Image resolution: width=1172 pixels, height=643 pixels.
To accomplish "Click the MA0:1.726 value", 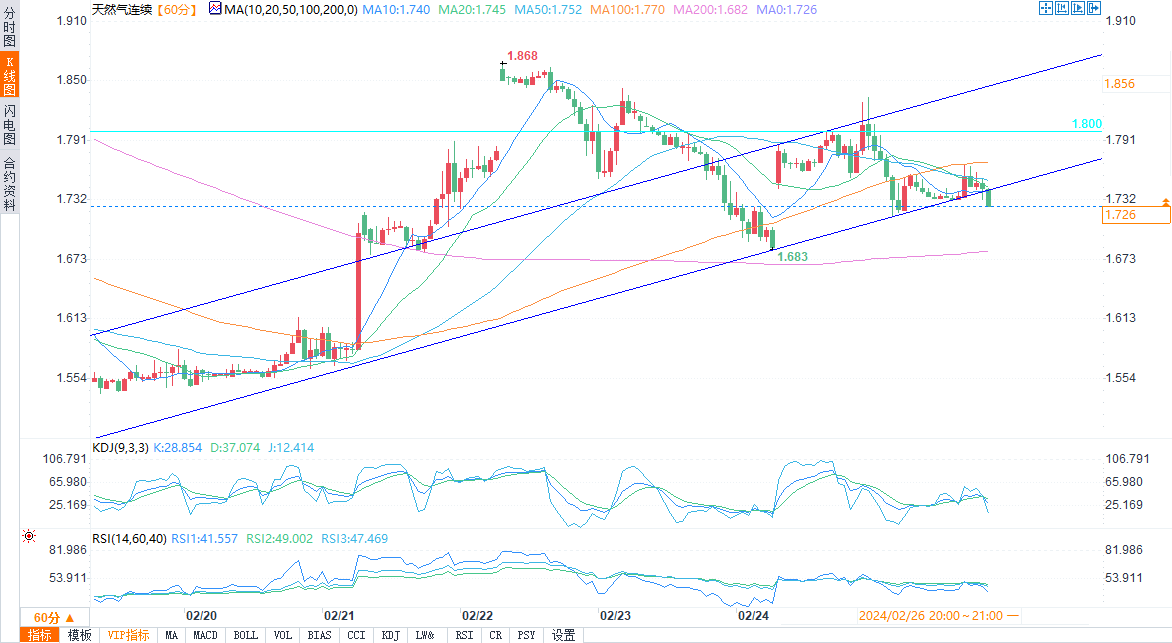I will point(786,10).
